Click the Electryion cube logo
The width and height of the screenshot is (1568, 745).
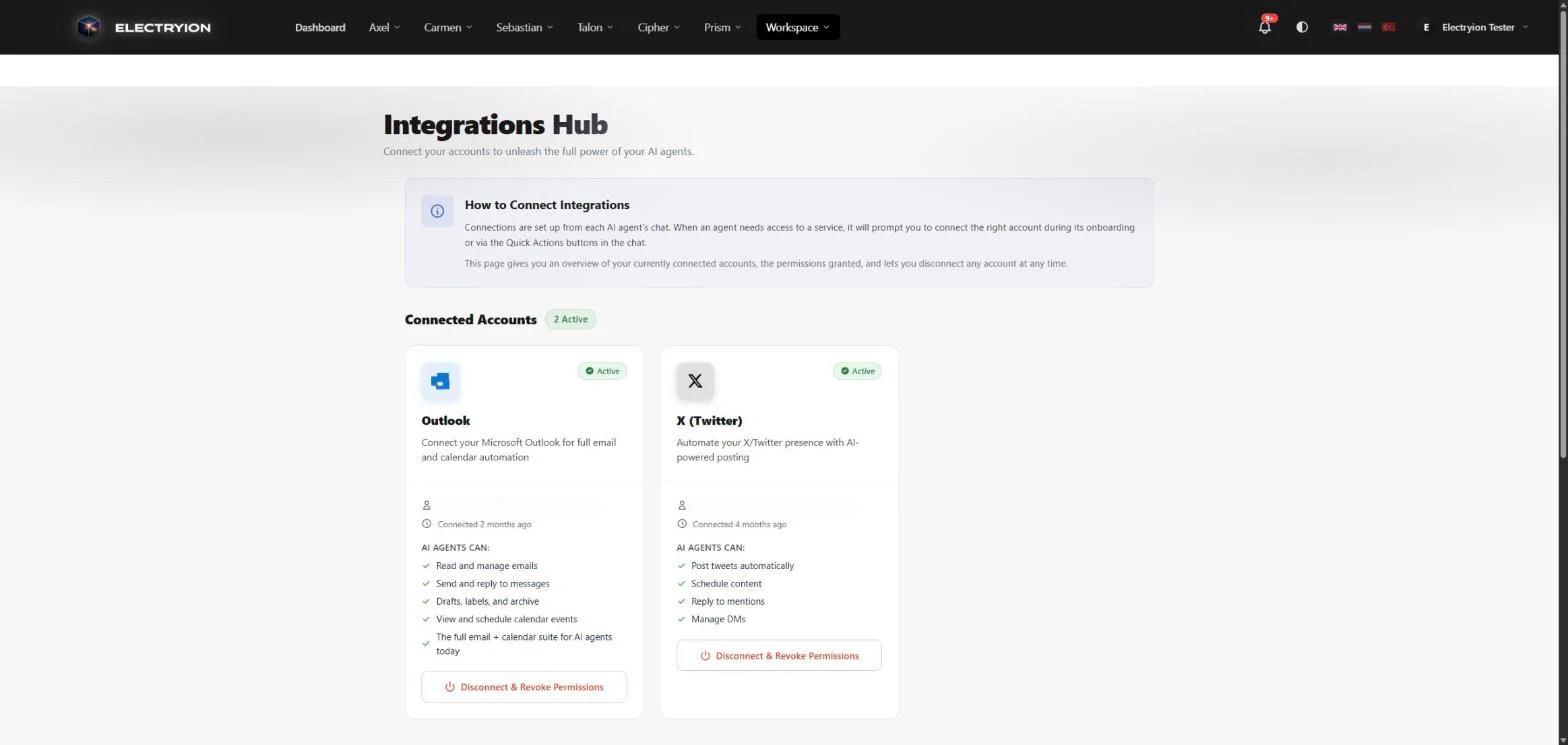(89, 27)
